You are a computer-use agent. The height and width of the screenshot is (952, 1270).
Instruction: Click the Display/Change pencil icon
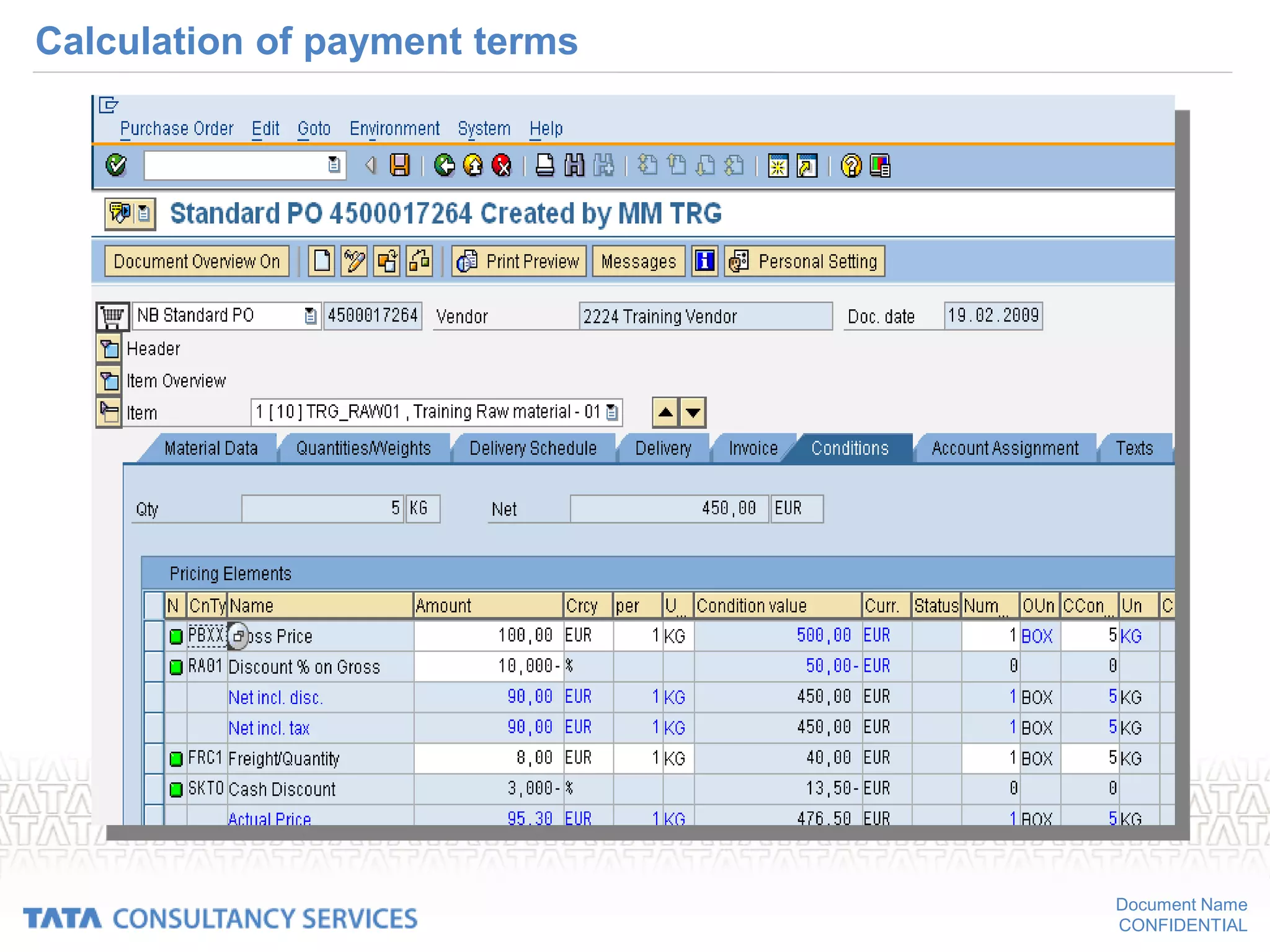(354, 261)
